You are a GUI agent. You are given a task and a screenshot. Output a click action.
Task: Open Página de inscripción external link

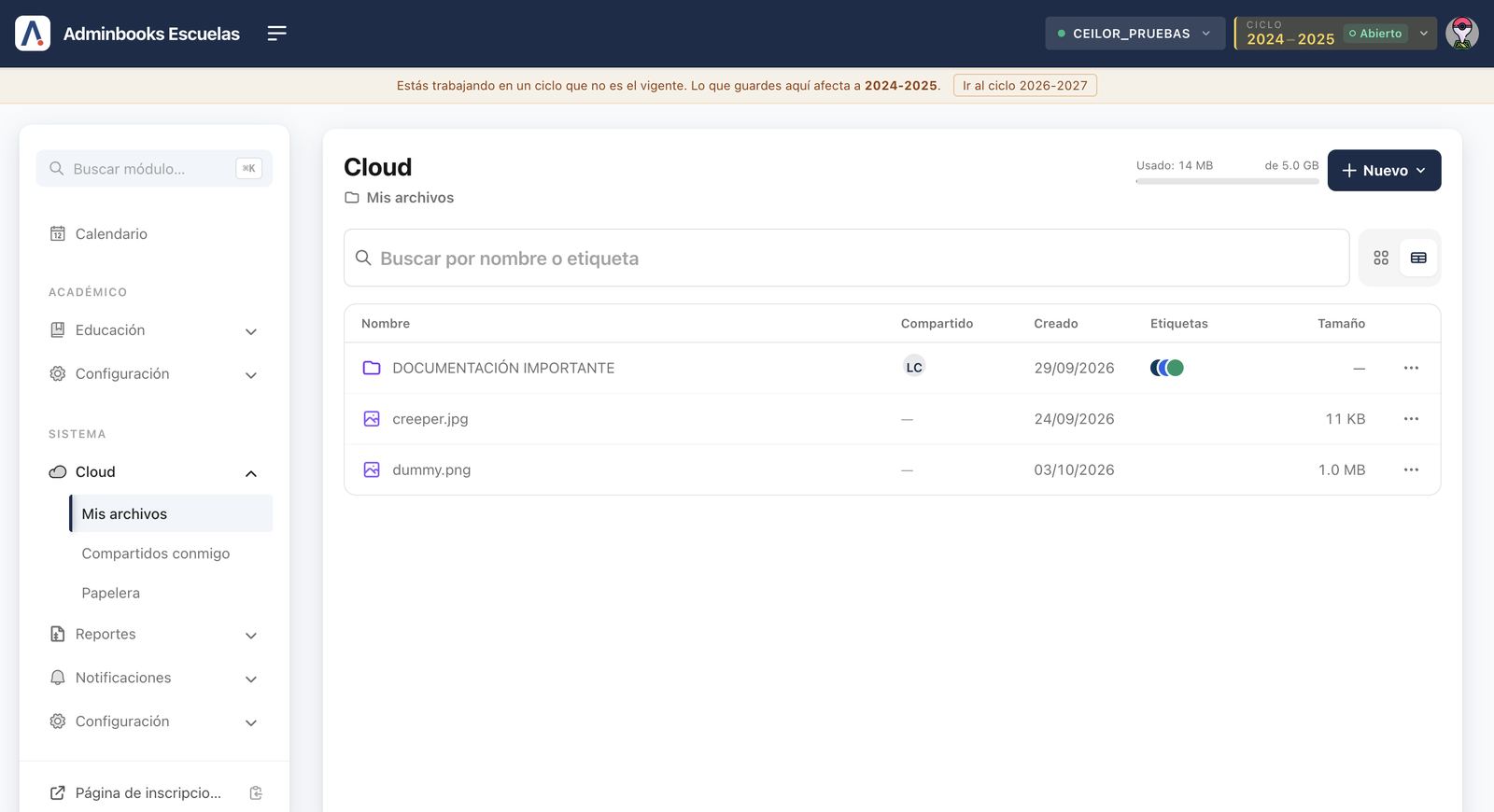[x=135, y=792]
